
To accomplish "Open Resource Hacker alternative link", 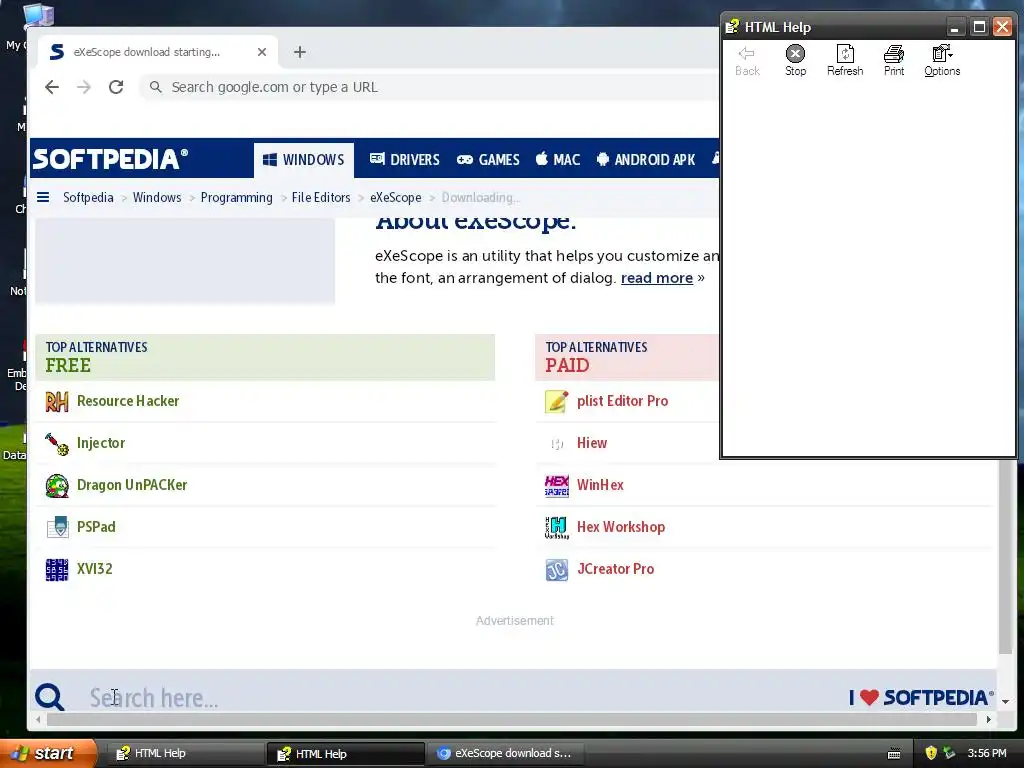I will click(x=128, y=401).
